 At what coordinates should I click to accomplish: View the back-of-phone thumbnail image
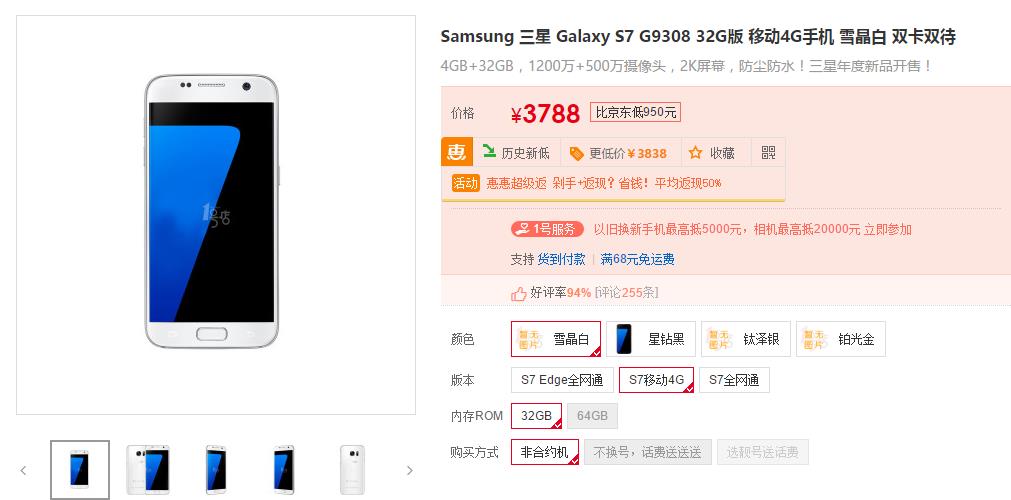(353, 470)
